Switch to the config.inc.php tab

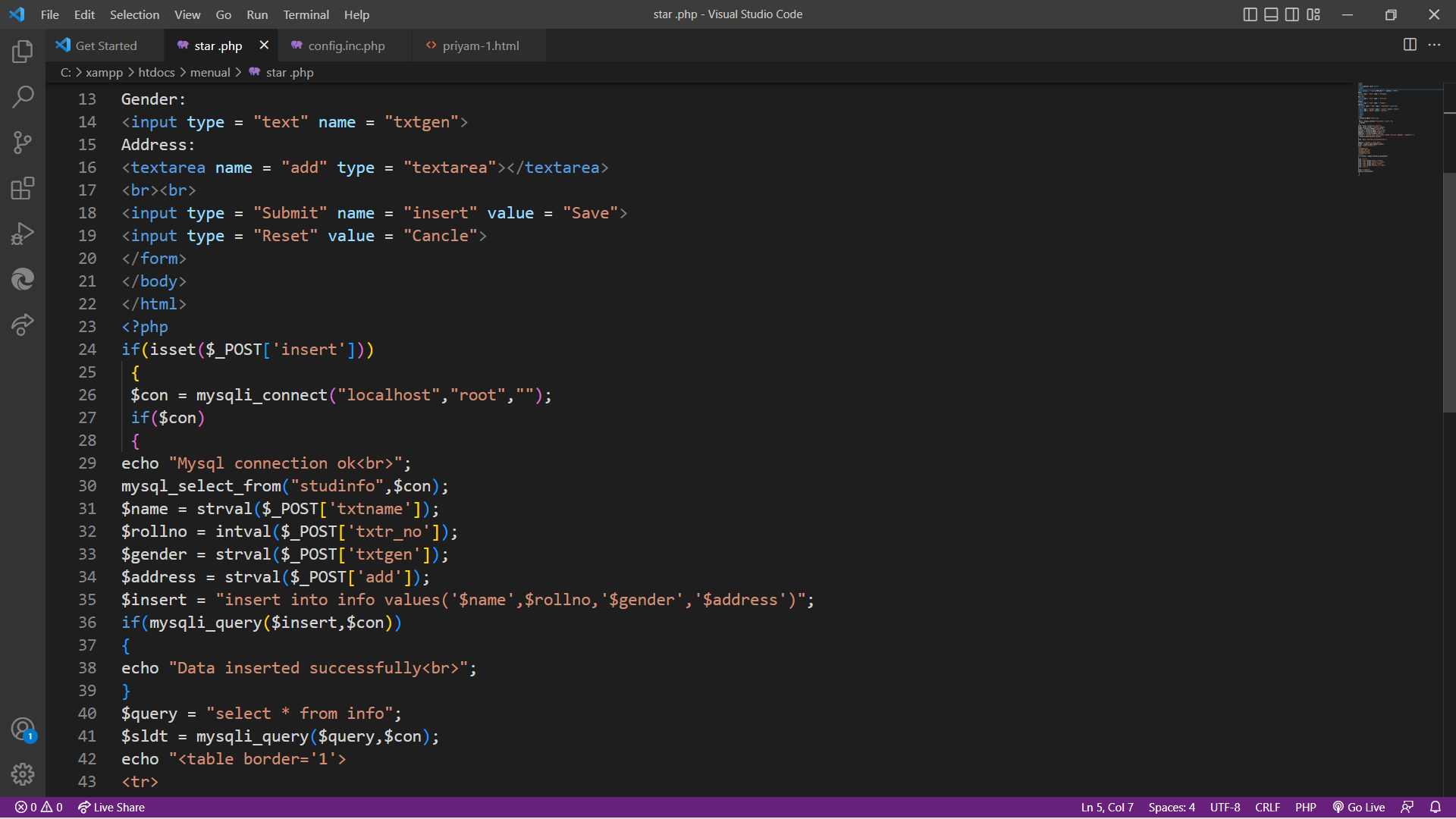pyautogui.click(x=346, y=45)
